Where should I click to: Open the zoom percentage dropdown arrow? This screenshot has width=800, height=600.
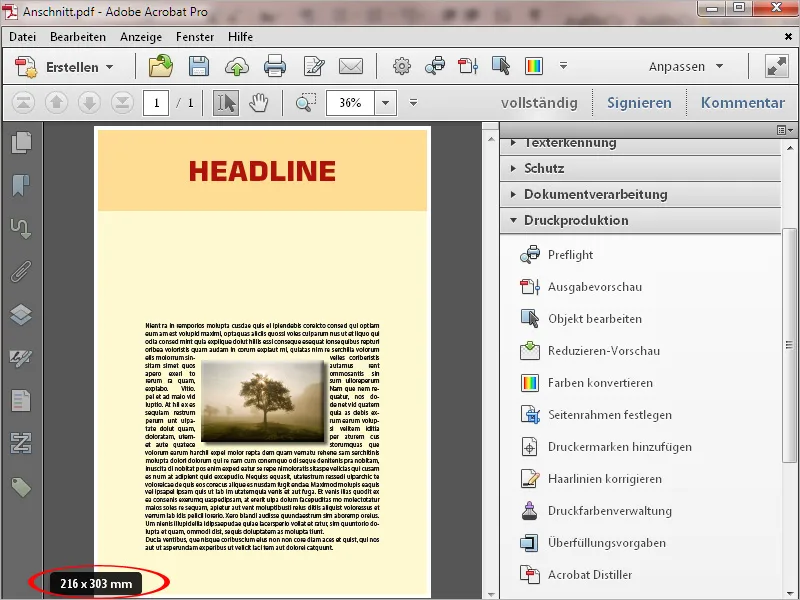point(386,103)
